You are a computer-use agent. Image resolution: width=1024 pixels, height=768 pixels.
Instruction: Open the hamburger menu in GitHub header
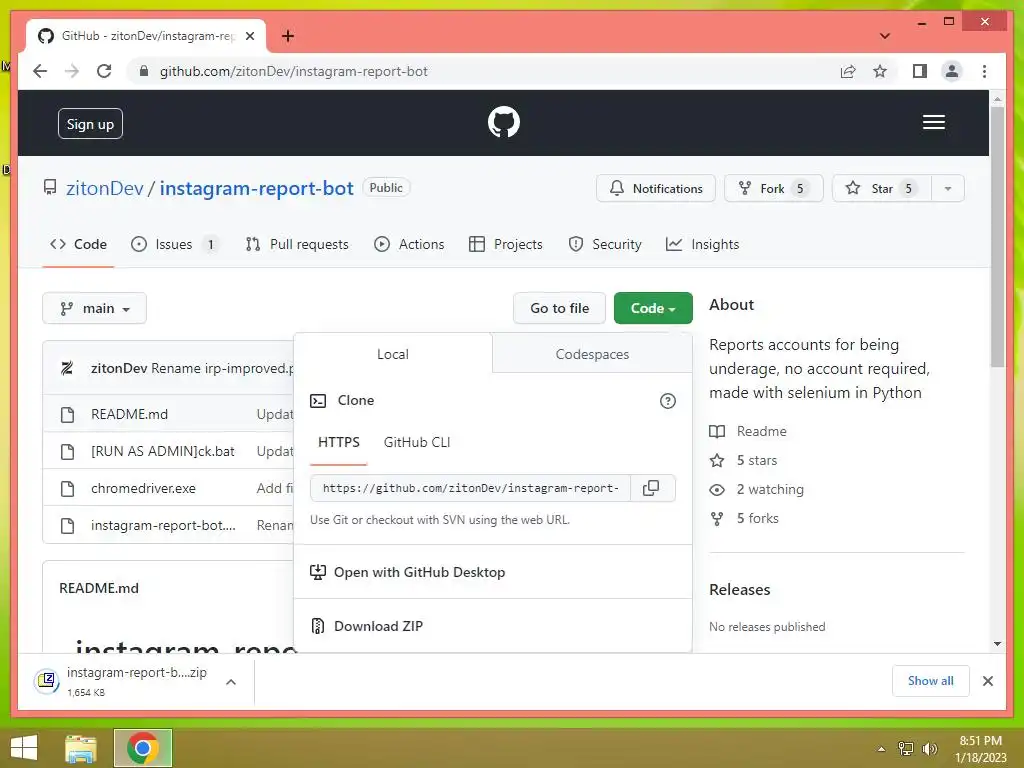(x=933, y=122)
